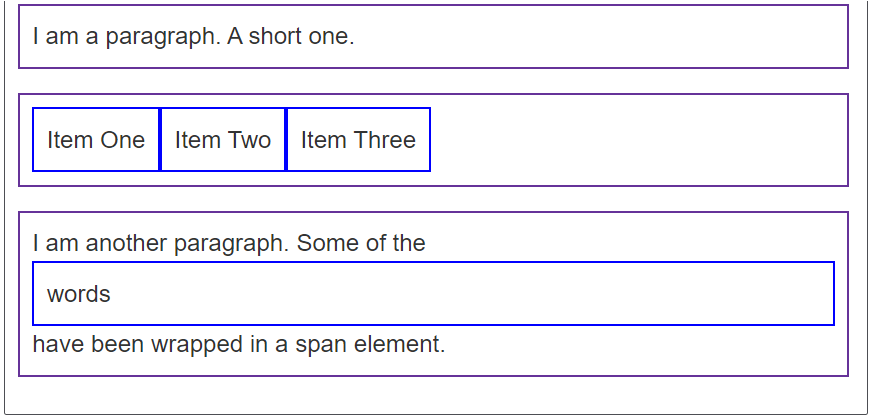Click blank area right of "A short one."
The height and width of the screenshot is (417, 873).
(596, 37)
